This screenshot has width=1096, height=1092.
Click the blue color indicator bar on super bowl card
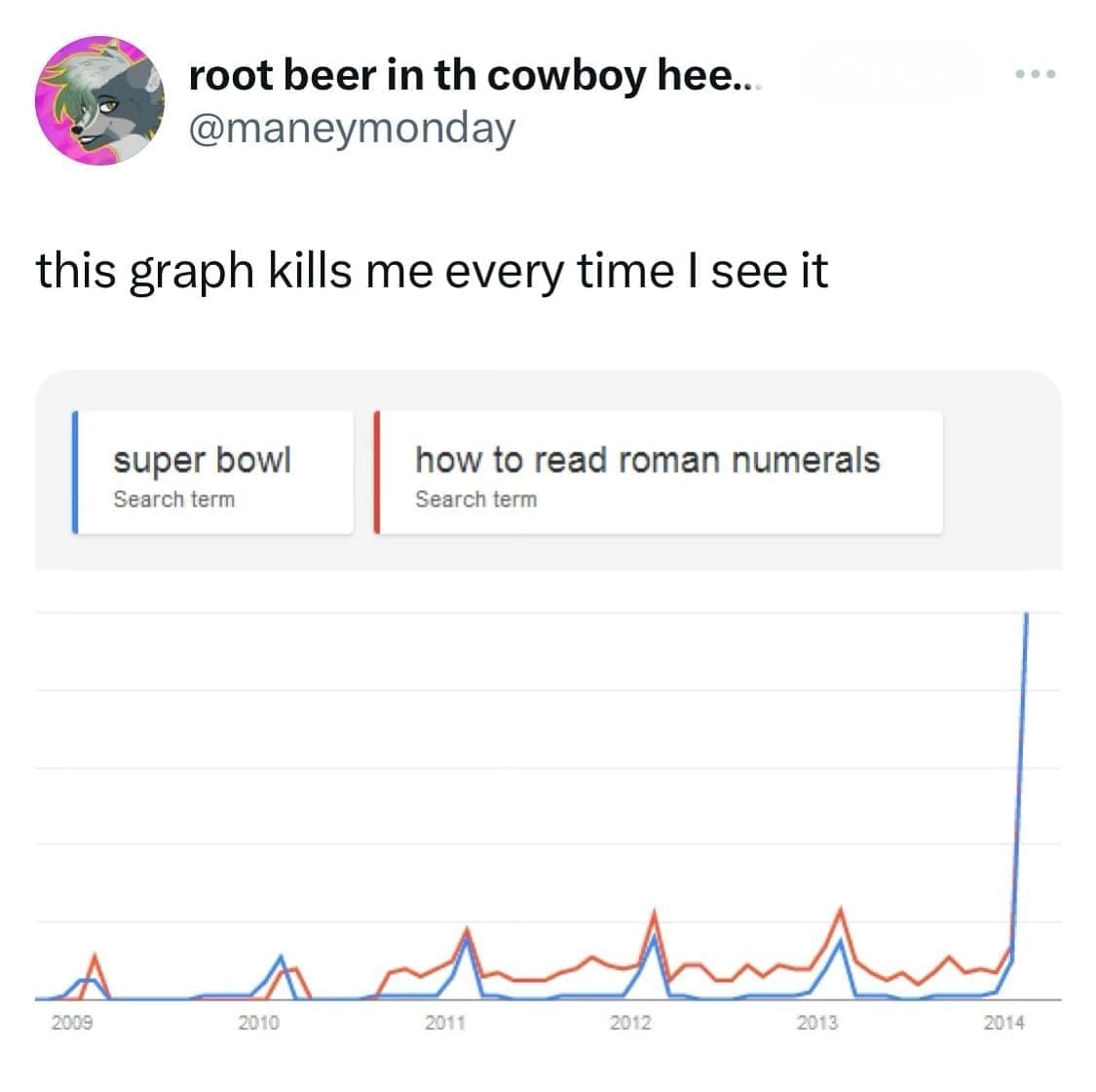[x=76, y=472]
